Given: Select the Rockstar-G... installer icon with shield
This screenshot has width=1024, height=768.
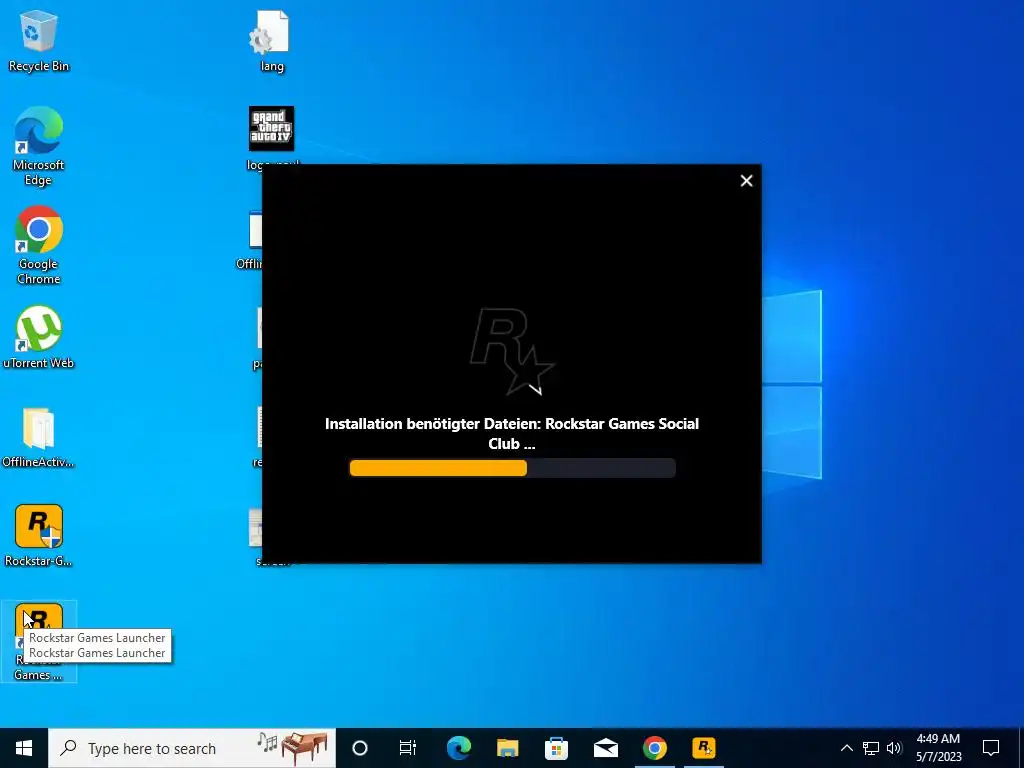Looking at the screenshot, I should pyautogui.click(x=39, y=536).
